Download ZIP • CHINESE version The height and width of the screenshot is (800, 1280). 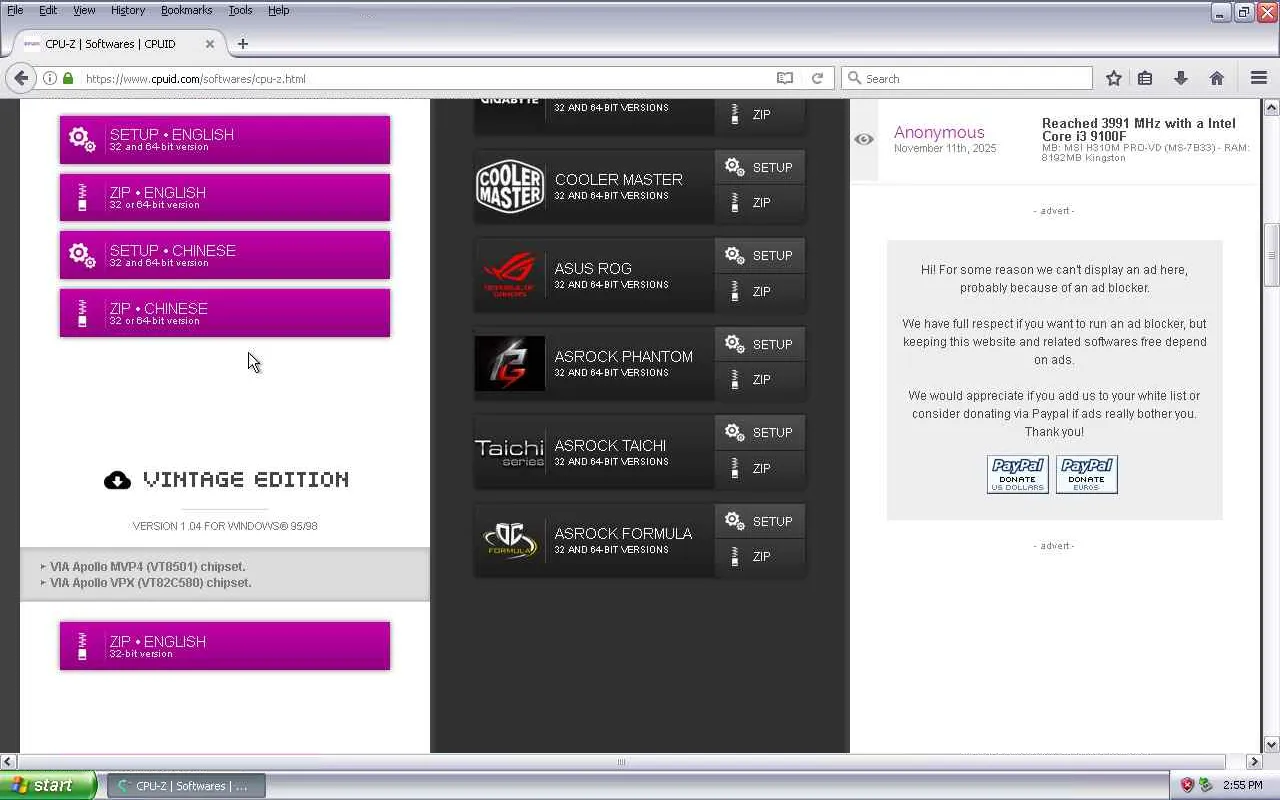[x=225, y=314]
